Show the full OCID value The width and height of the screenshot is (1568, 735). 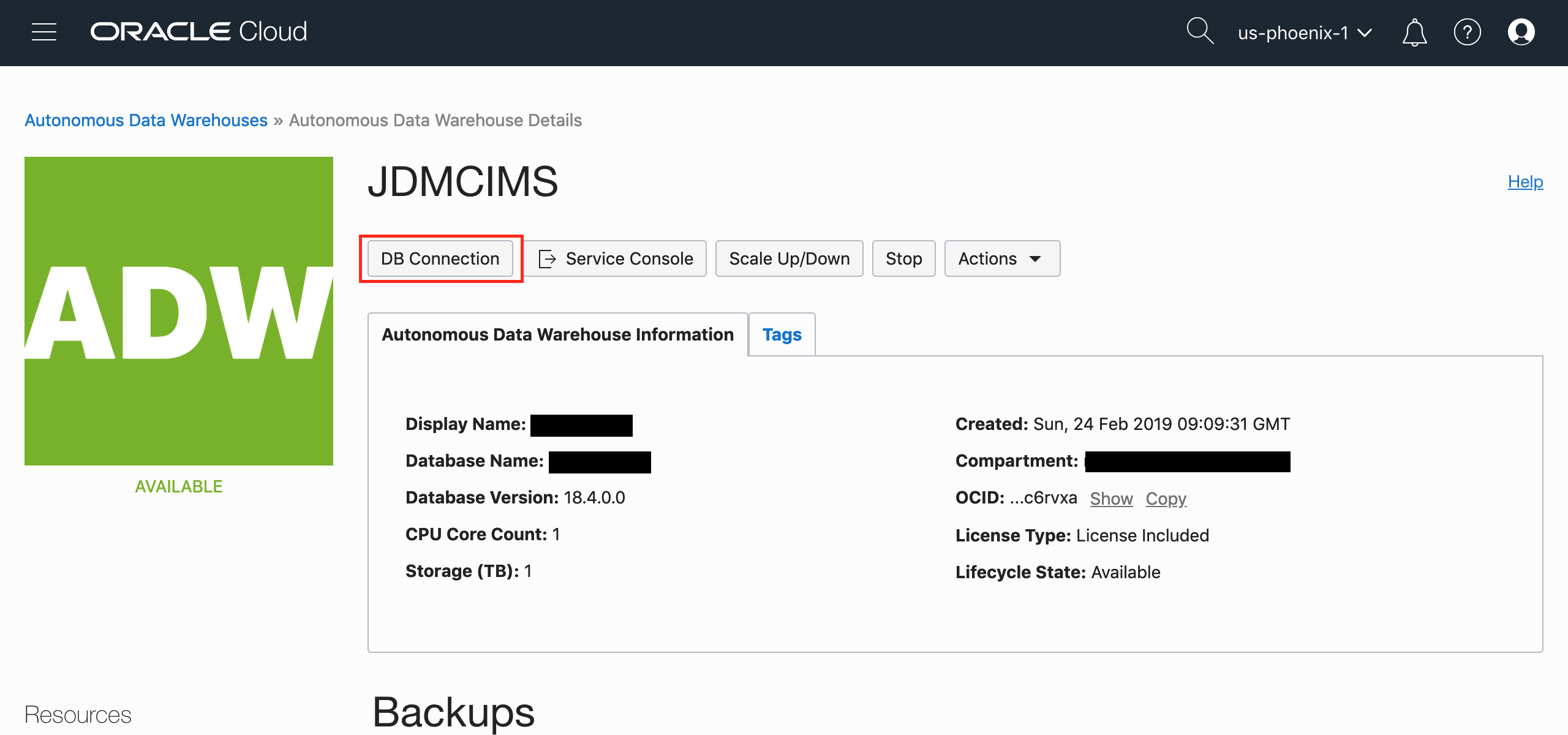click(x=1111, y=499)
